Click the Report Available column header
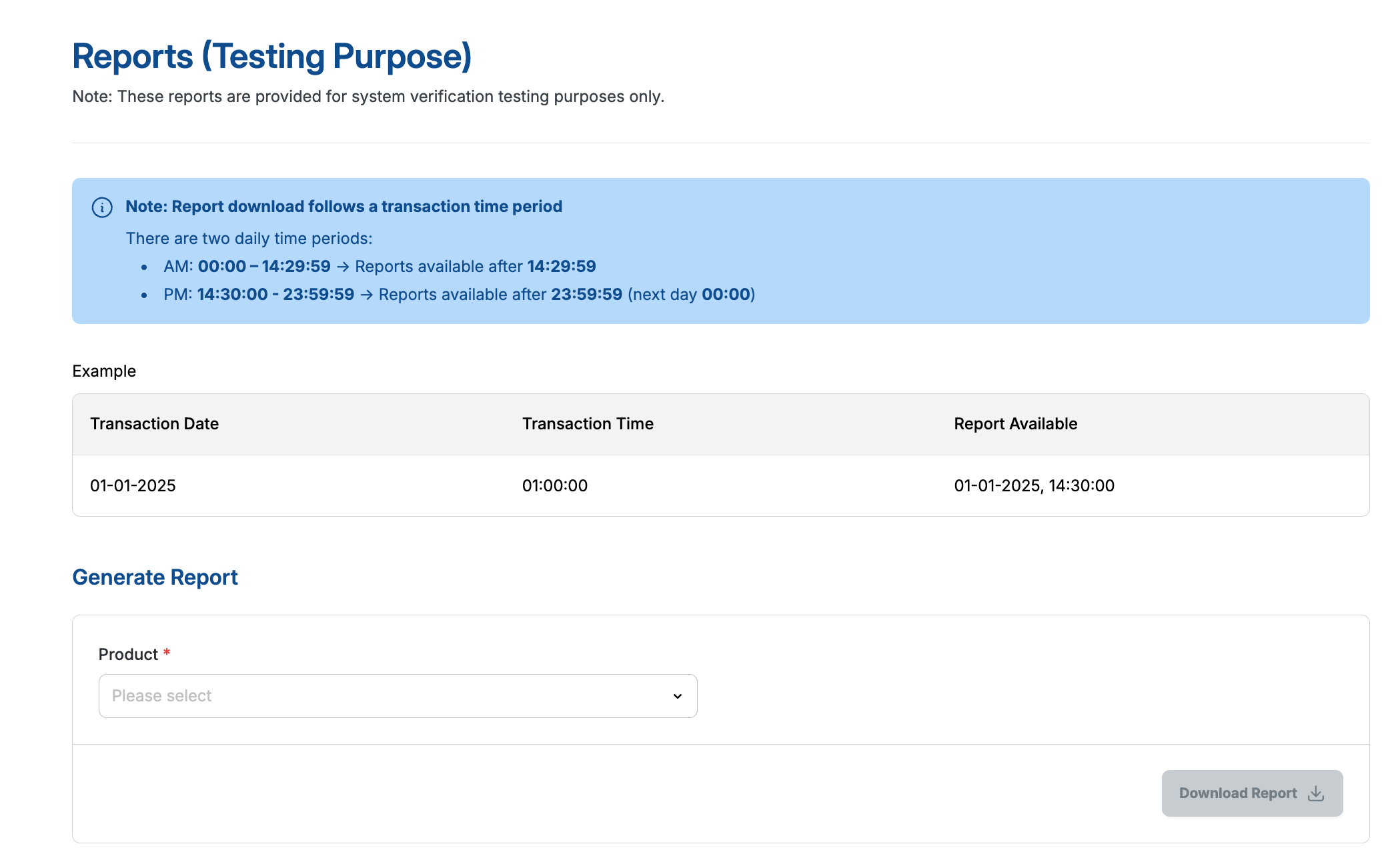Screen dimensions: 1400x860 (x=1014, y=424)
